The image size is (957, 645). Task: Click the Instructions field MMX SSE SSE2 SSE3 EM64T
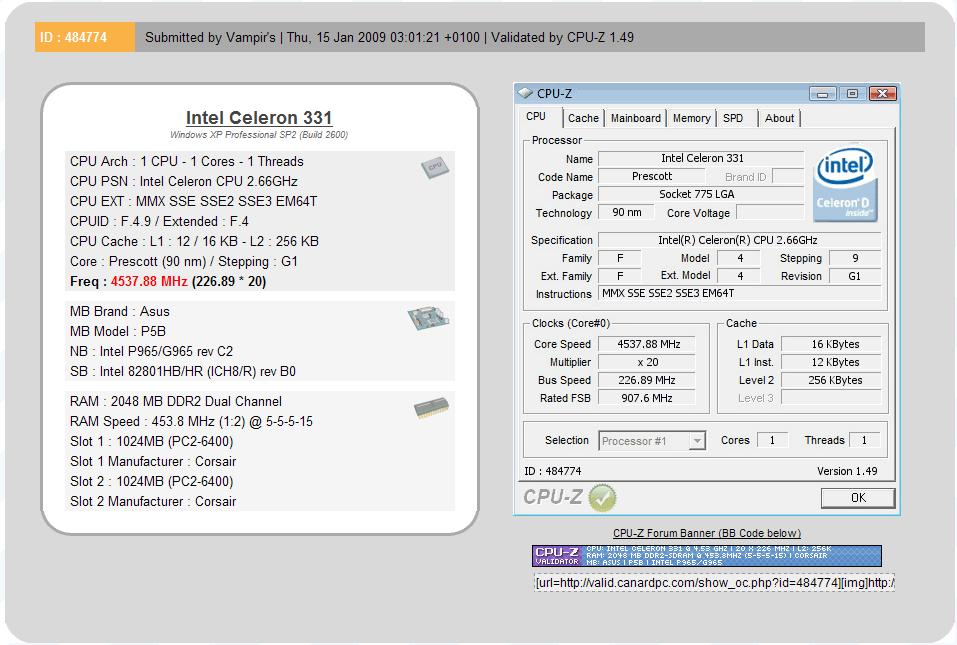[740, 294]
